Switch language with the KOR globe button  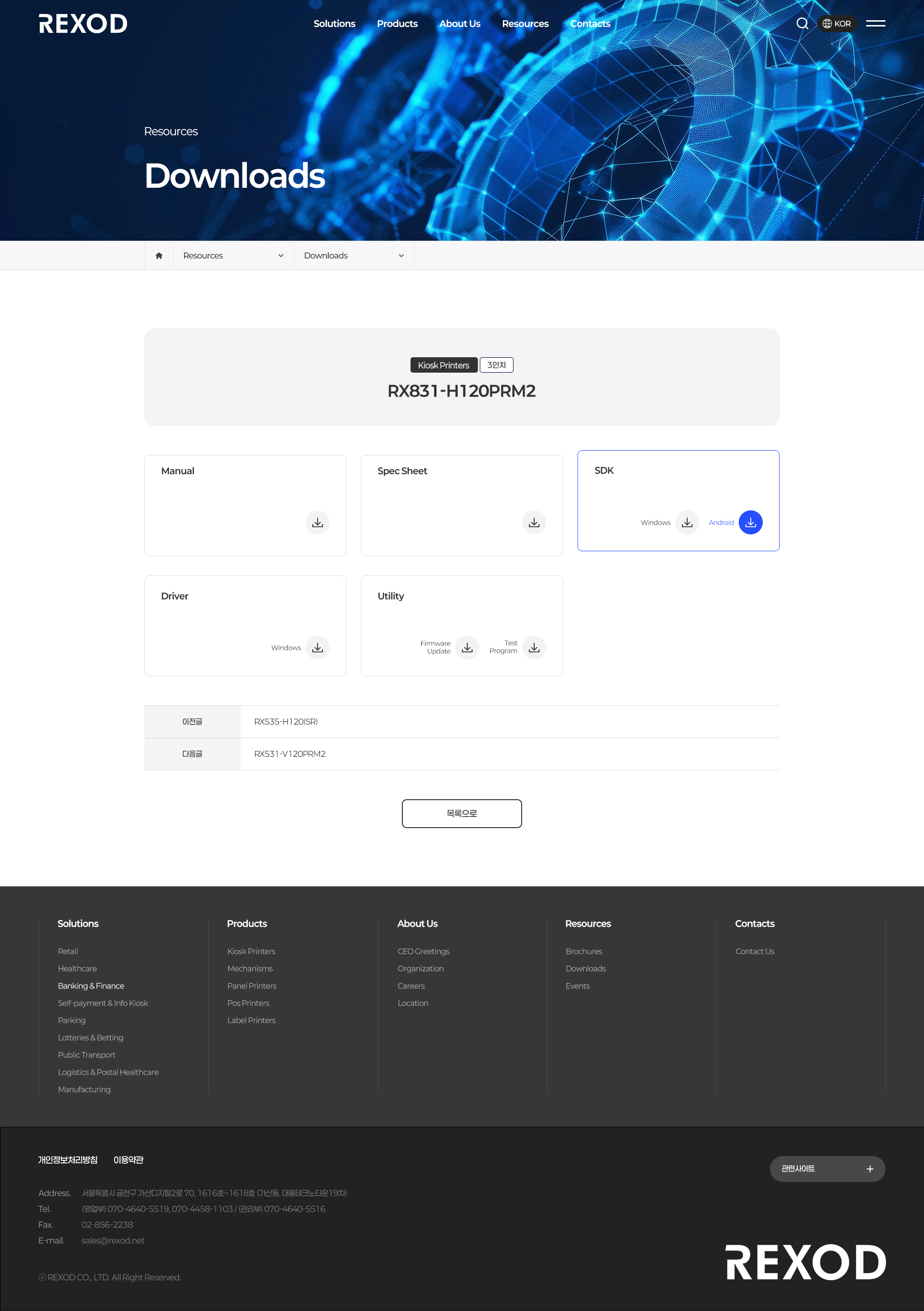tap(837, 24)
